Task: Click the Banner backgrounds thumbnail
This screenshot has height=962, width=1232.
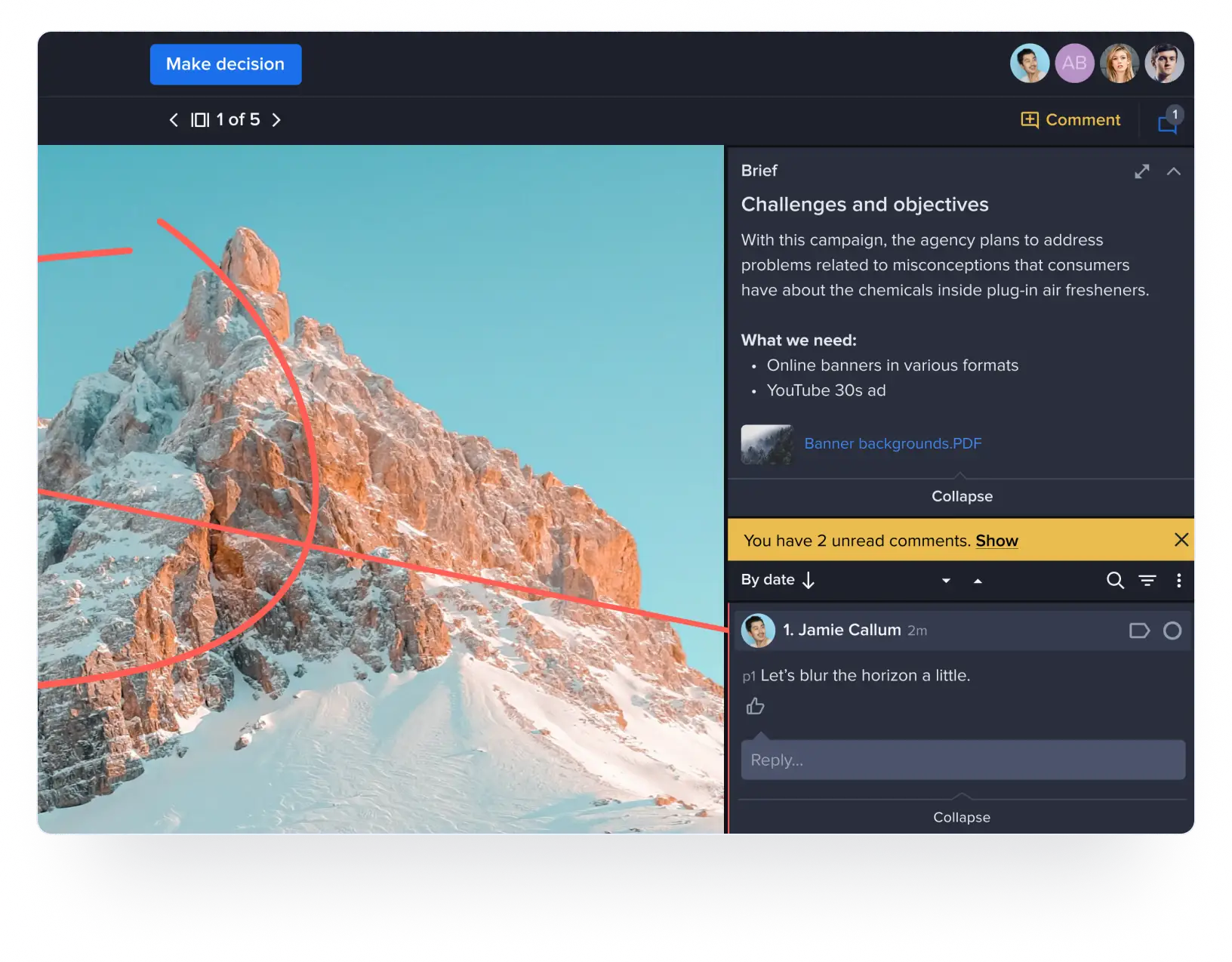Action: pos(766,444)
